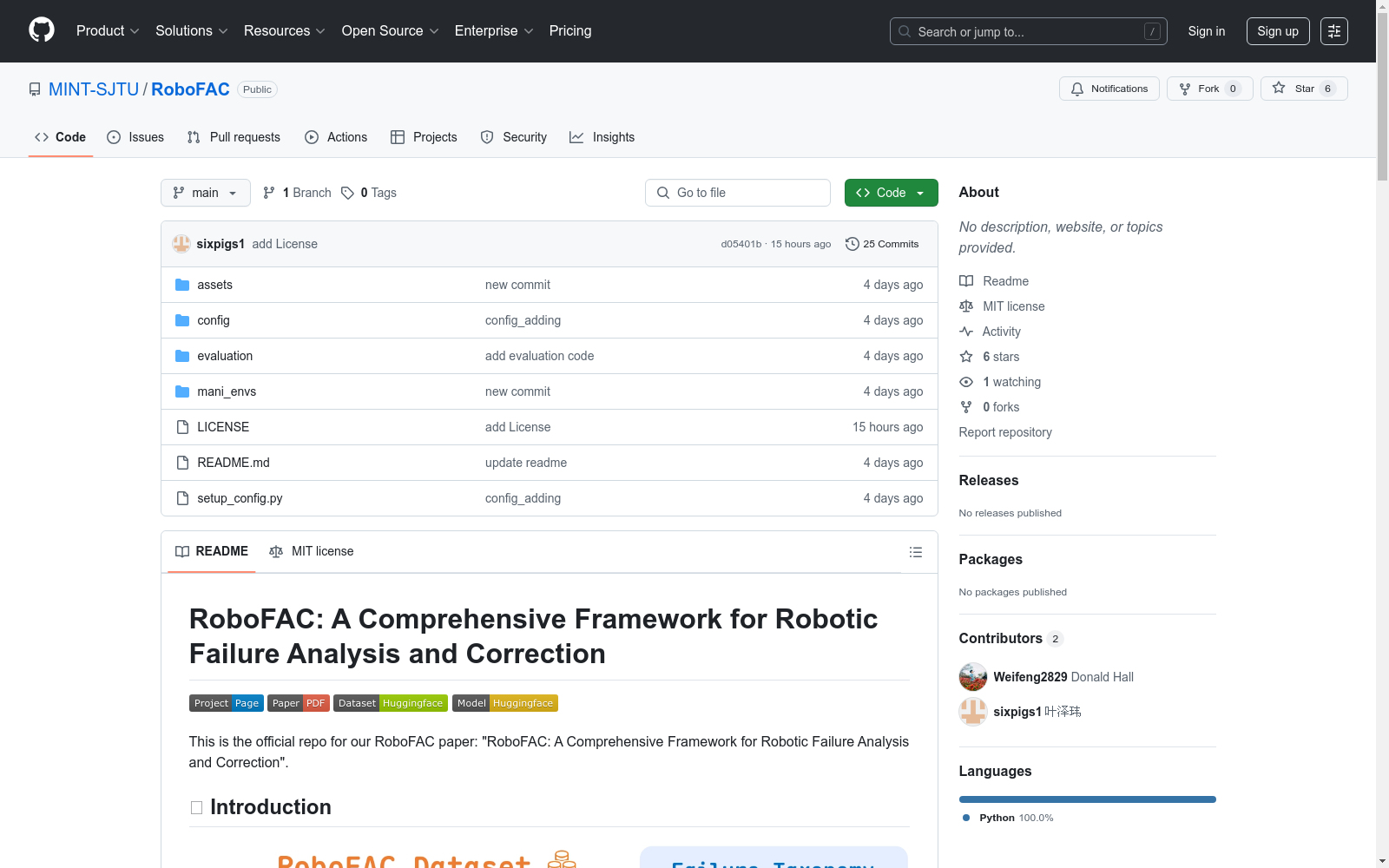Open the MIT license link in About sidebar

[x=1002, y=306]
